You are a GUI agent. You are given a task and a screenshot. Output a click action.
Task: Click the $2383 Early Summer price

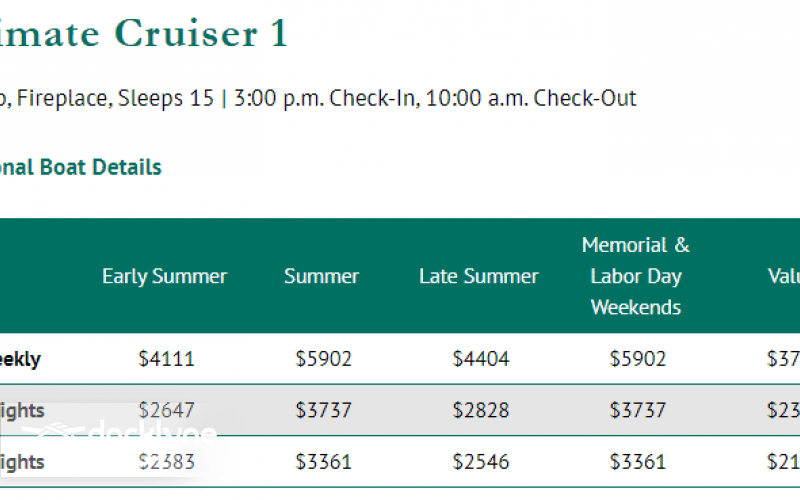tap(166, 462)
